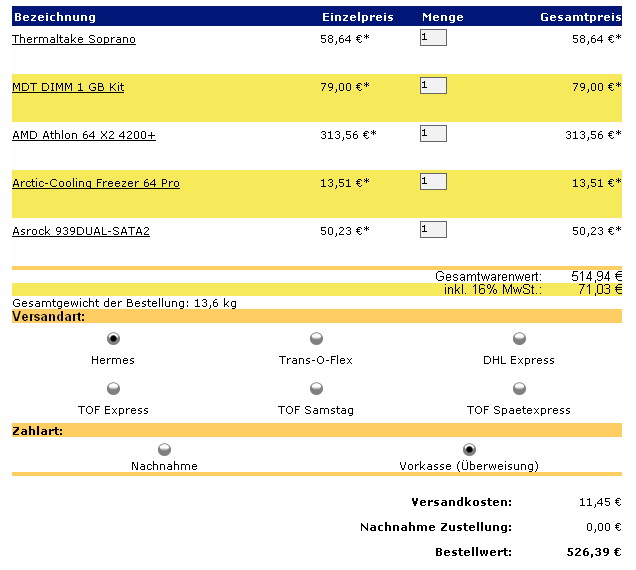
Task: Choose Nachnahme payment radio button
Action: pyautogui.click(x=164, y=450)
